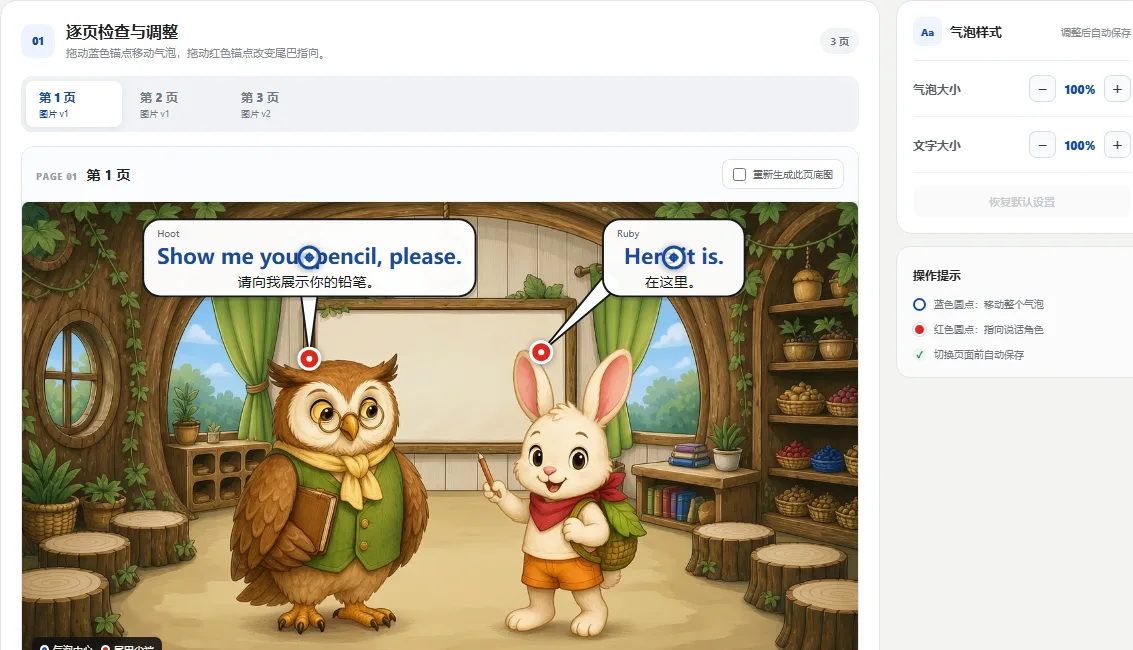Screen dimensions: 1133x650
Task: Click the blue anchor on Ruby's speech bubble
Action: point(673,256)
